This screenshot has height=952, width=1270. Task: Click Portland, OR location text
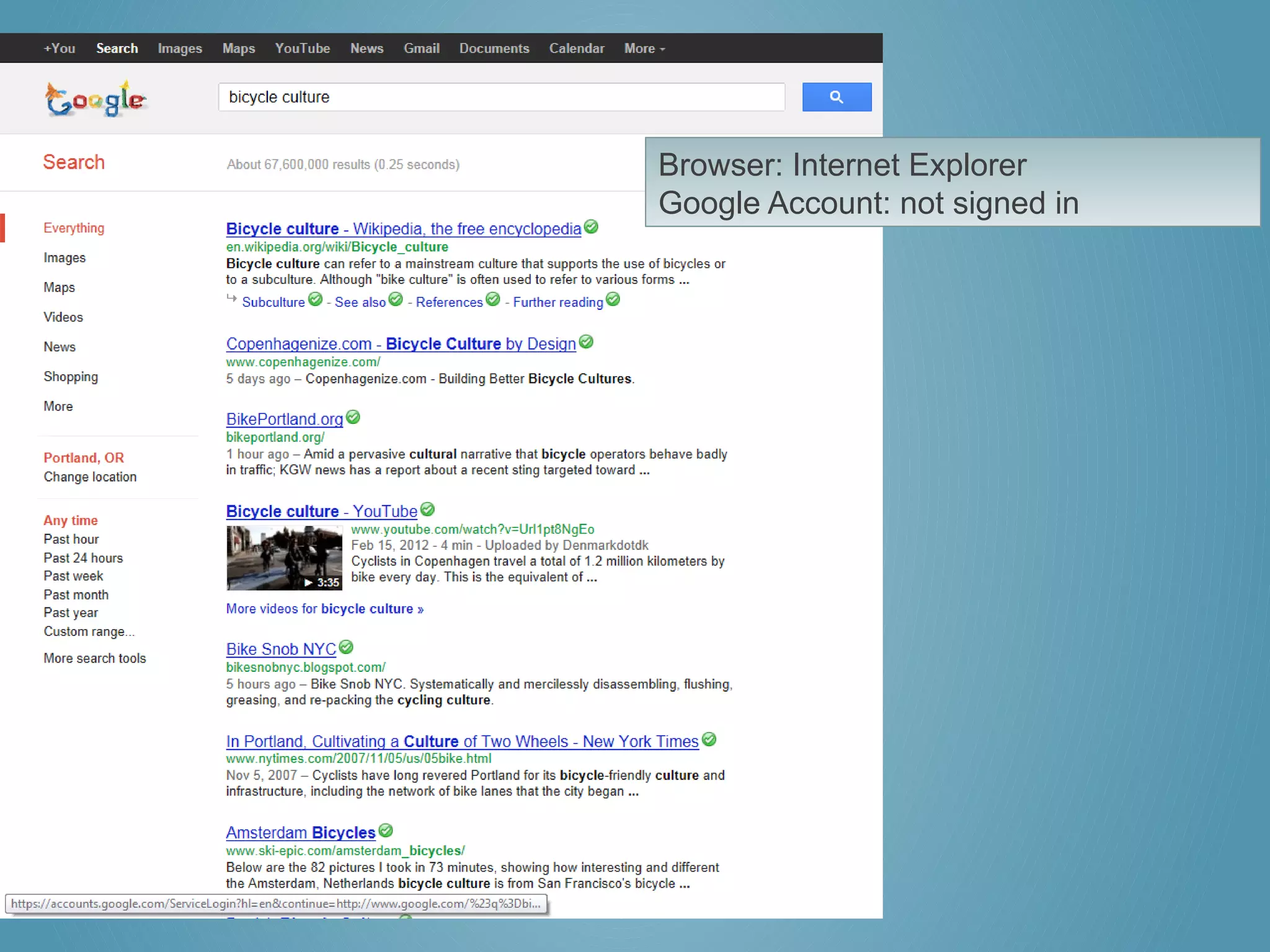click(x=84, y=458)
